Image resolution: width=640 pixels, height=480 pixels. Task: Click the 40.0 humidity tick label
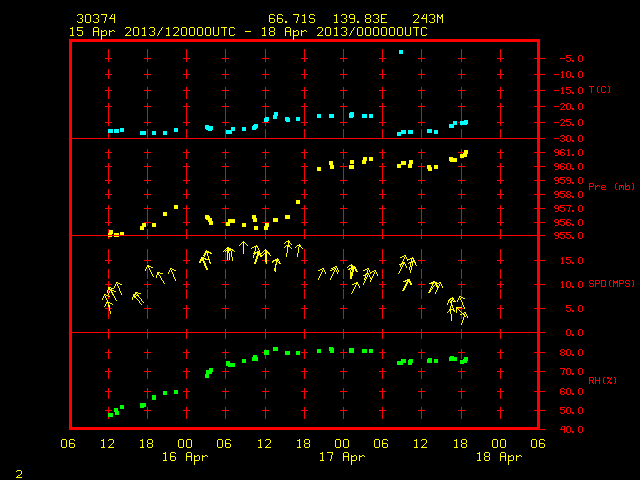tap(571, 430)
